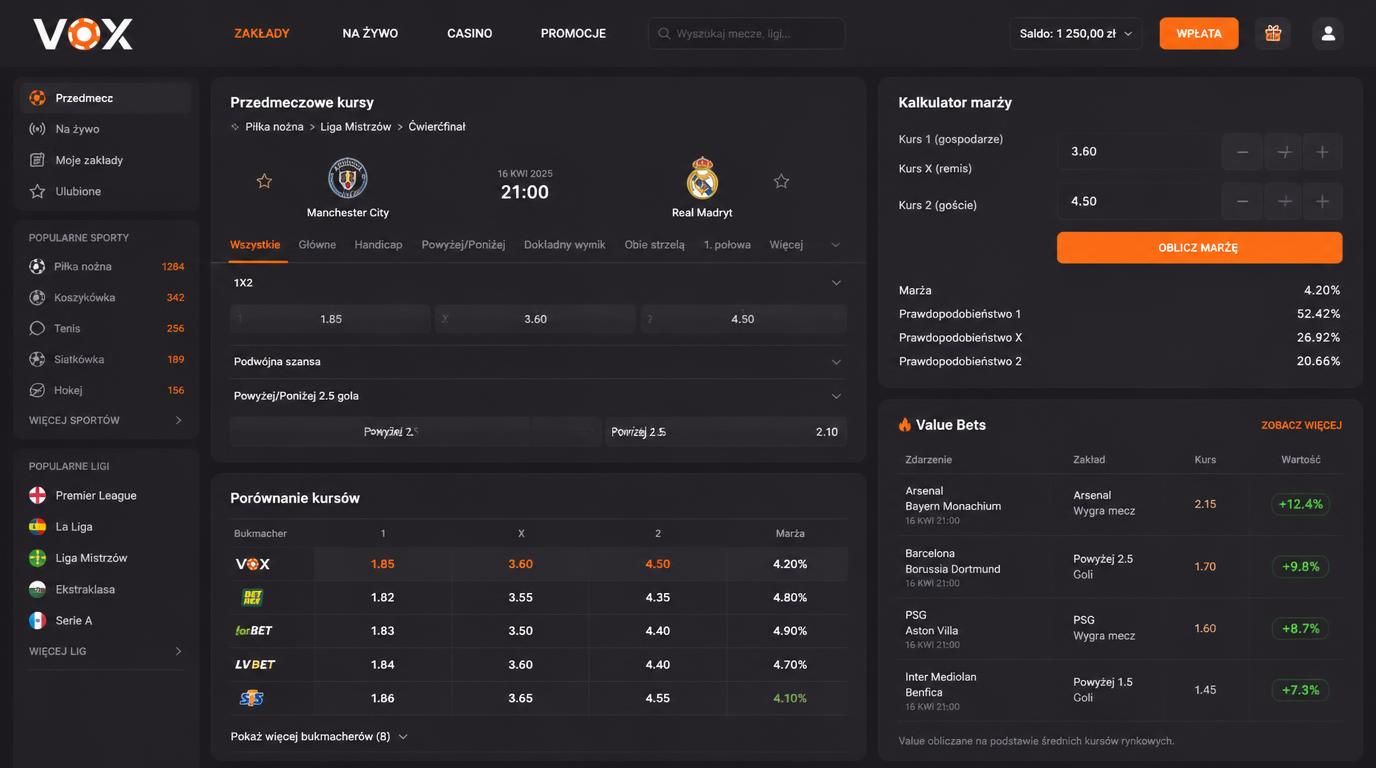The width and height of the screenshot is (1376, 768).
Task: Select Tenis in popular sports
Action: point(106,328)
